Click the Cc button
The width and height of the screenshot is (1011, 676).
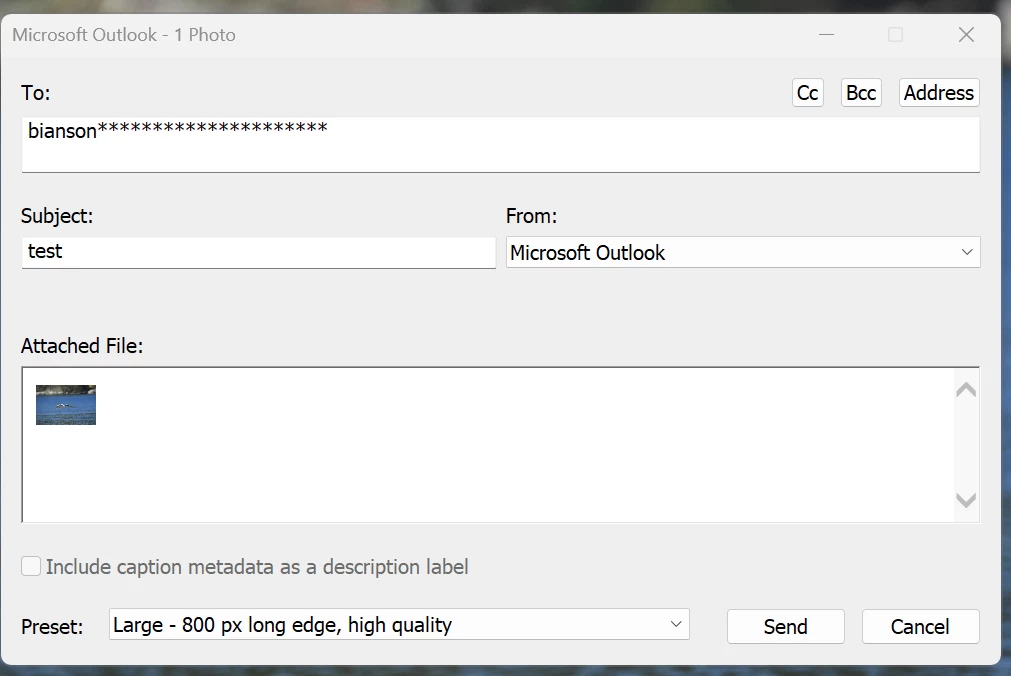point(807,93)
